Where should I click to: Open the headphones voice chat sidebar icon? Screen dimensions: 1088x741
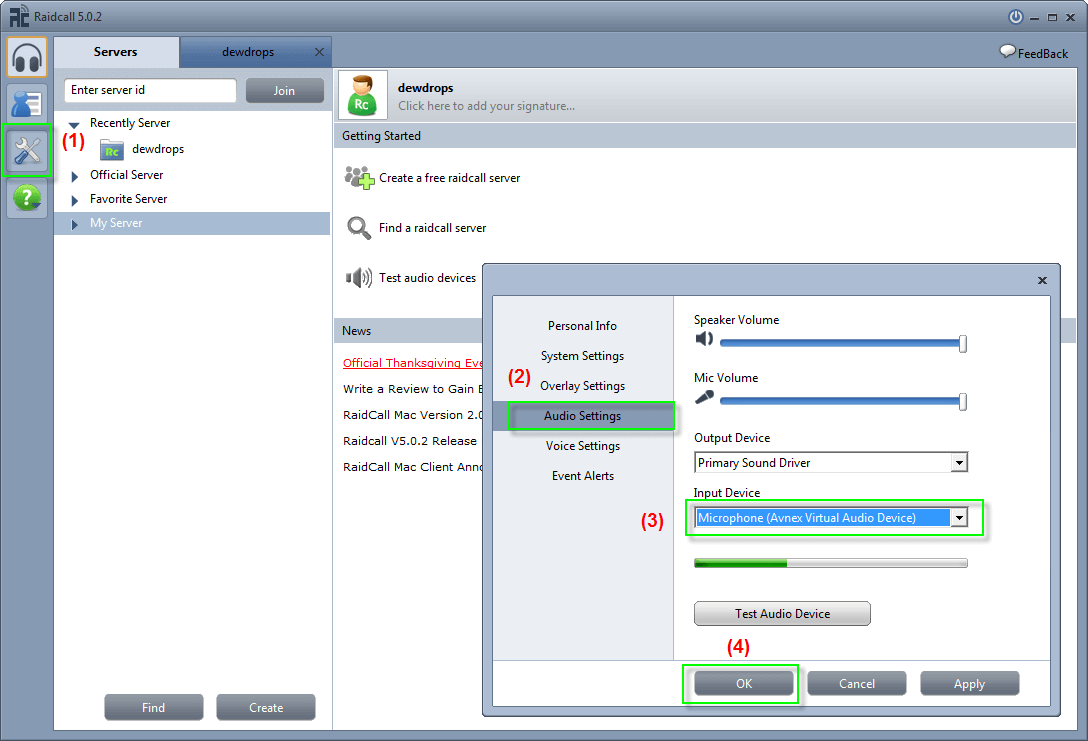click(x=27, y=57)
